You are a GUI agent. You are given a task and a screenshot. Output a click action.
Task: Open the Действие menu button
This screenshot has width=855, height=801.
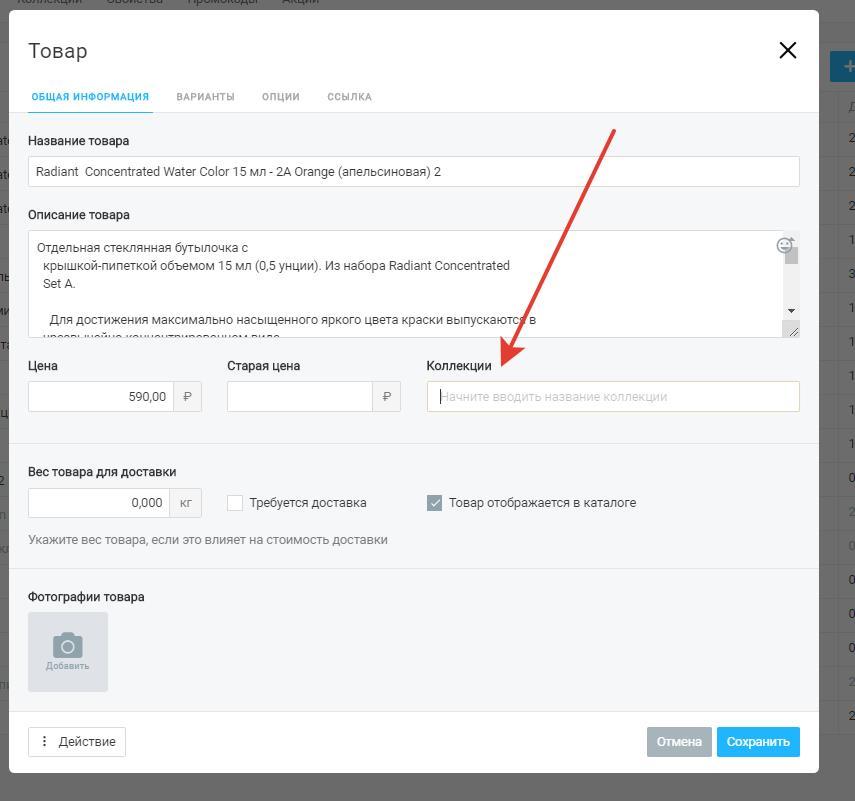click(77, 742)
